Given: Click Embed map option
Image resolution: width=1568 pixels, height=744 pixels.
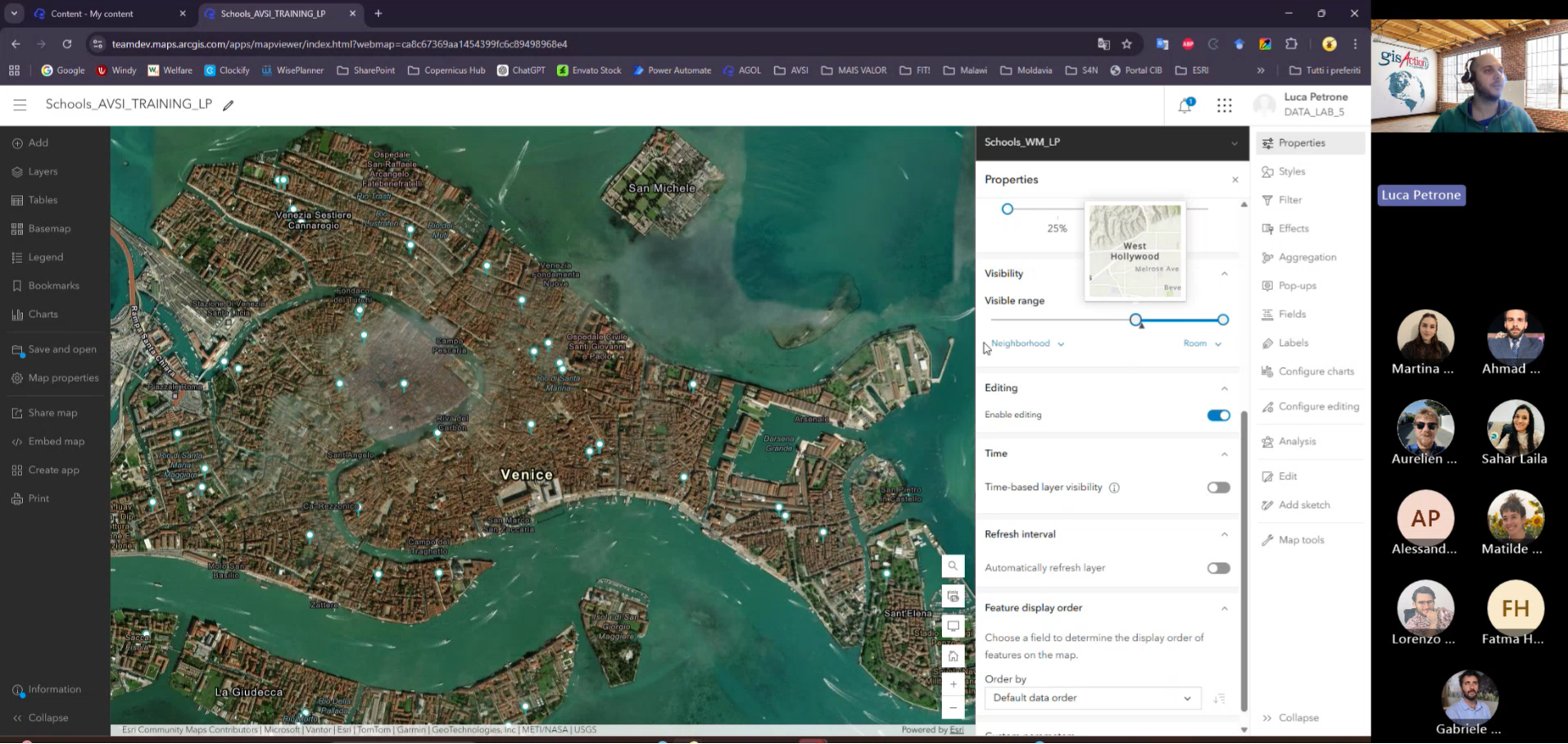Looking at the screenshot, I should pos(48,442).
